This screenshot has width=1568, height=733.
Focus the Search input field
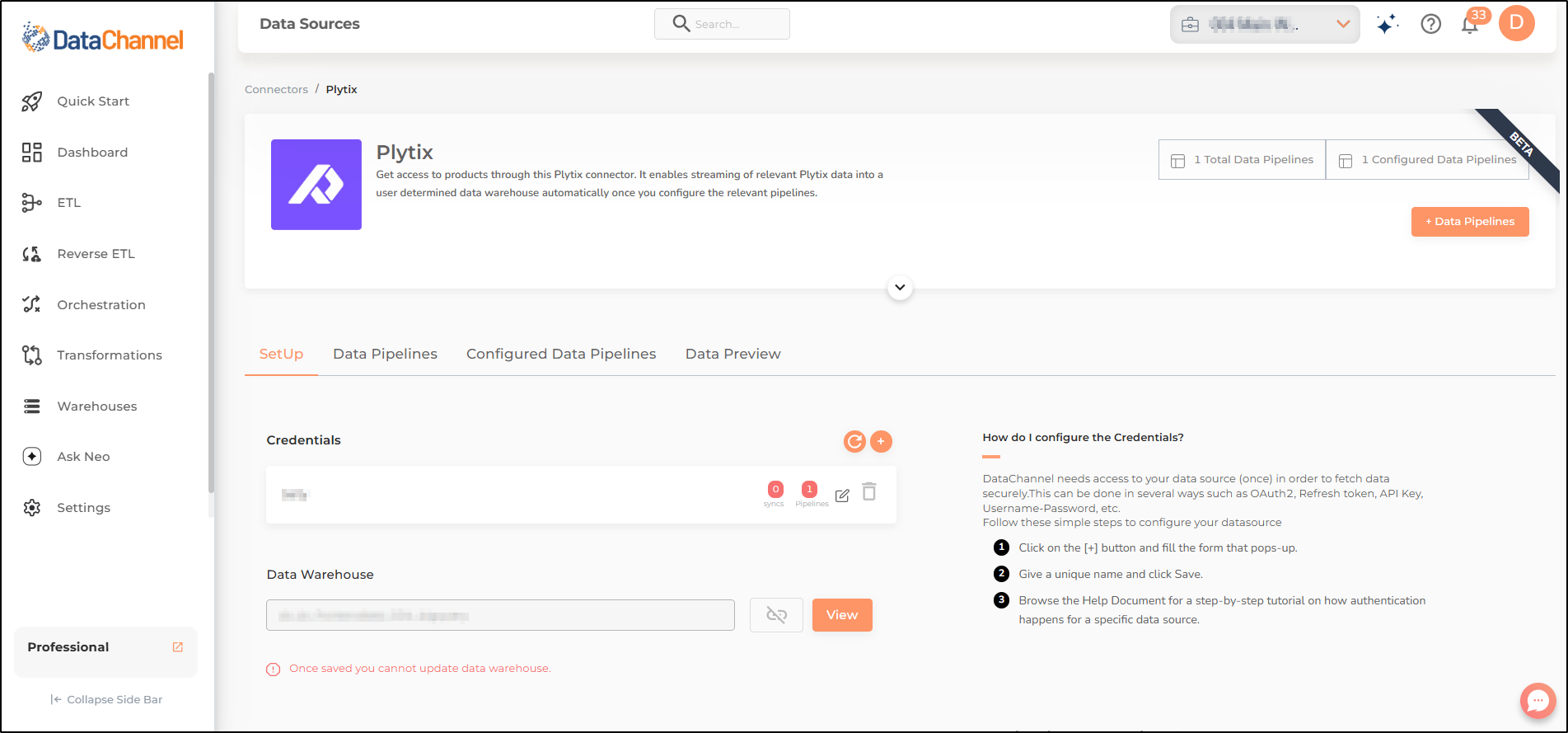tap(722, 24)
